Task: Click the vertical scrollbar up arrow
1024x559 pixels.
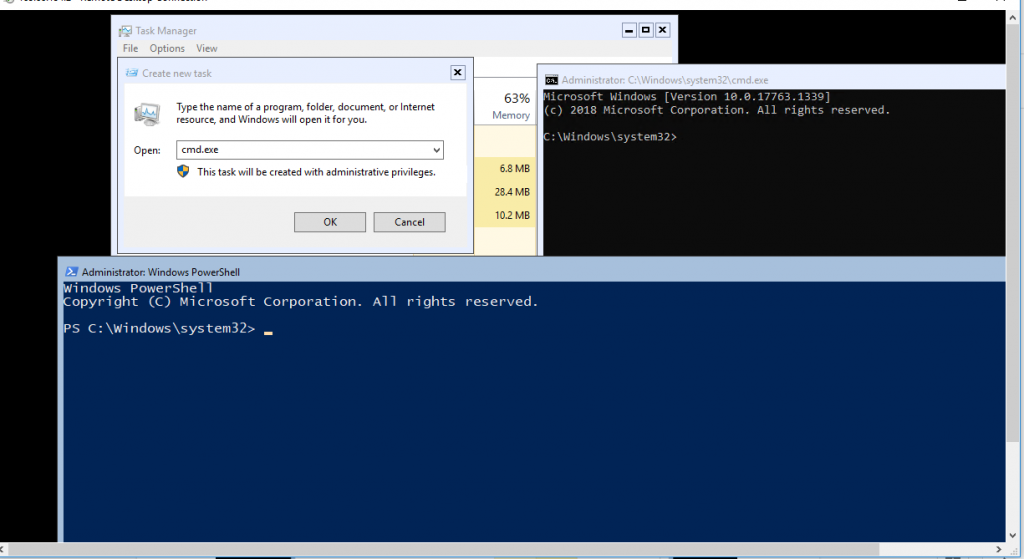Action: 1012,18
